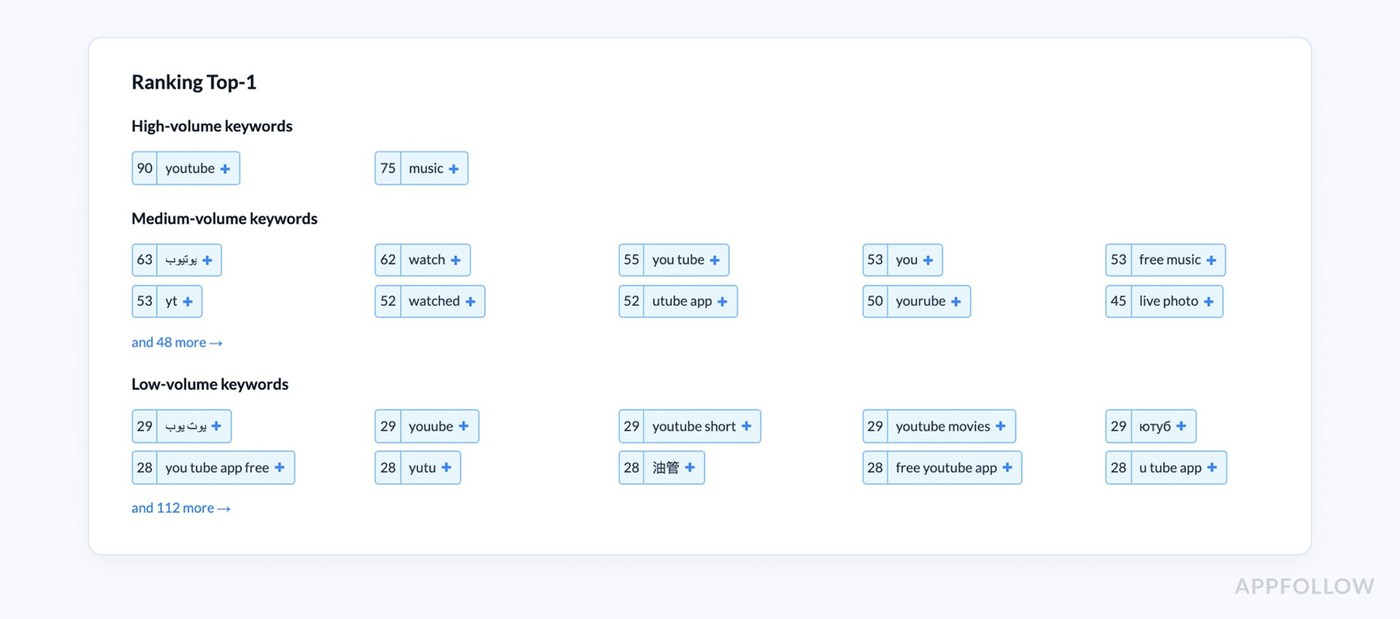The image size is (1400, 619).
Task: Add the '油管' keyword via plus icon
Action: tap(689, 468)
